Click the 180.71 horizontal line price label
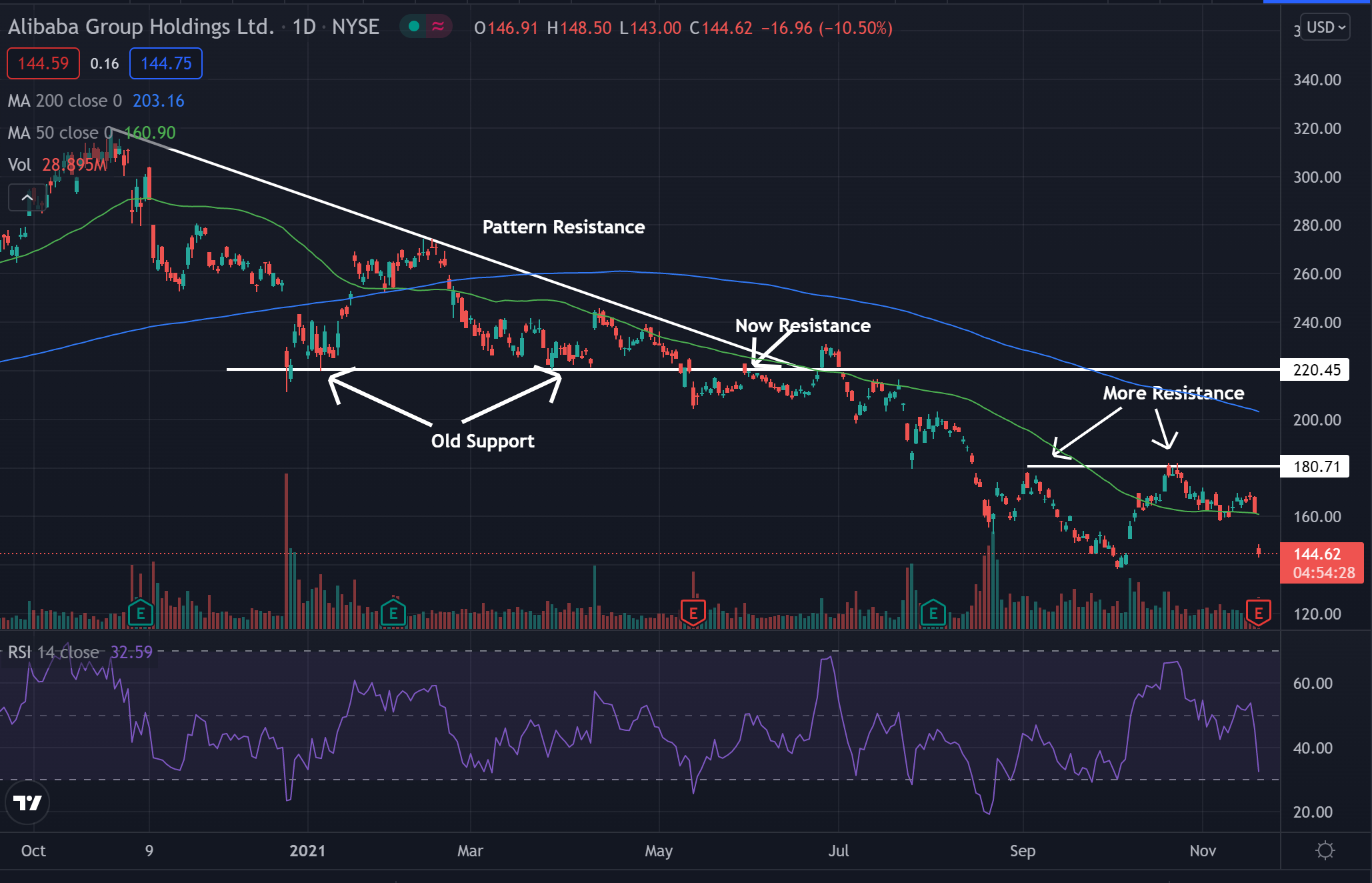 (1315, 466)
